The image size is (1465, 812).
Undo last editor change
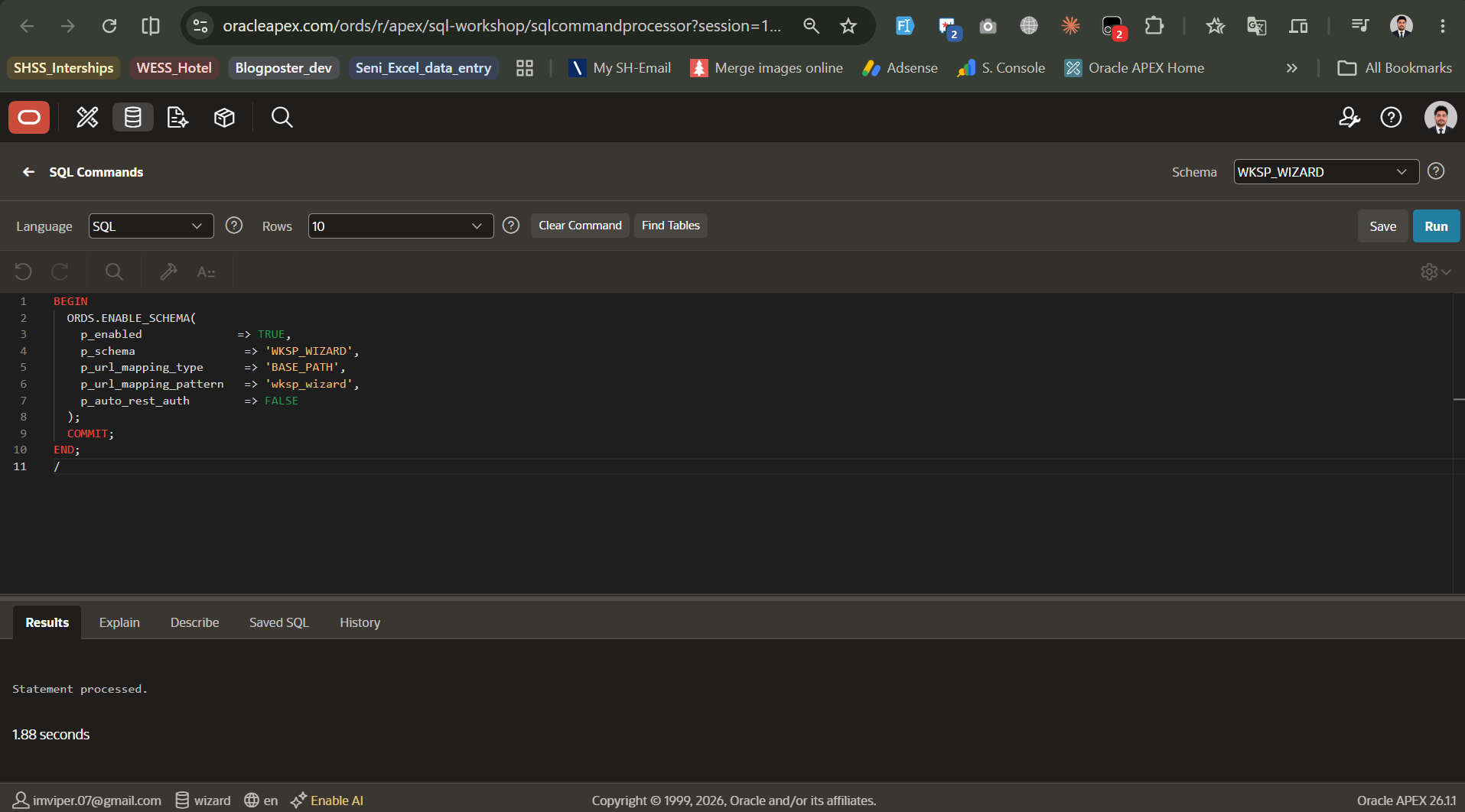pyautogui.click(x=23, y=271)
